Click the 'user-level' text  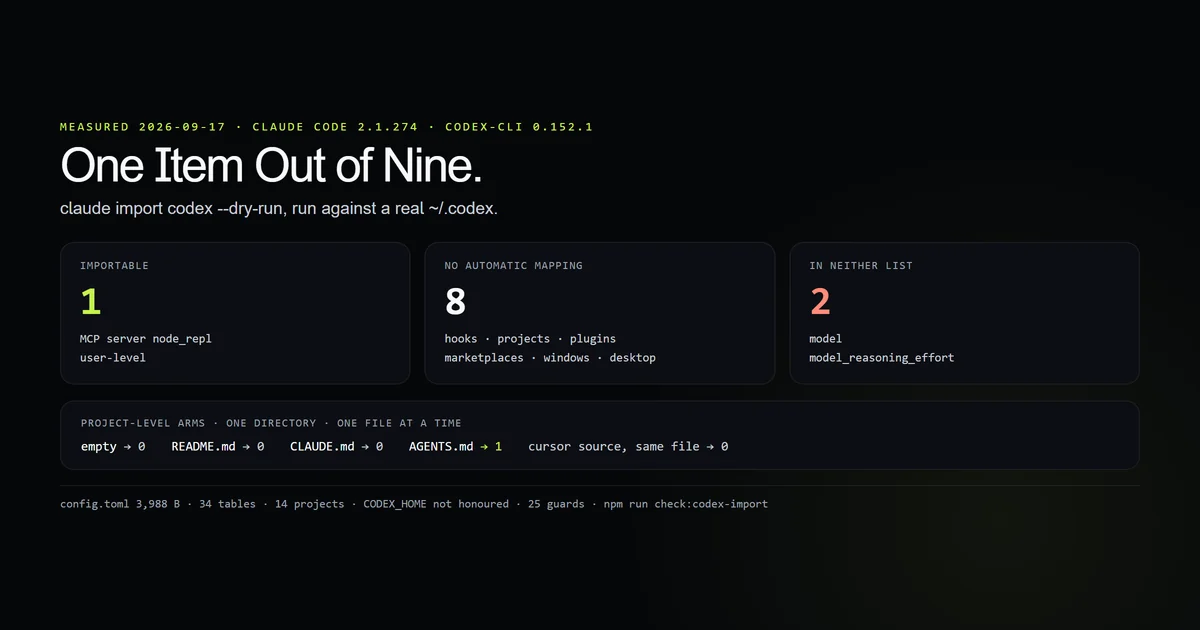click(x=113, y=357)
